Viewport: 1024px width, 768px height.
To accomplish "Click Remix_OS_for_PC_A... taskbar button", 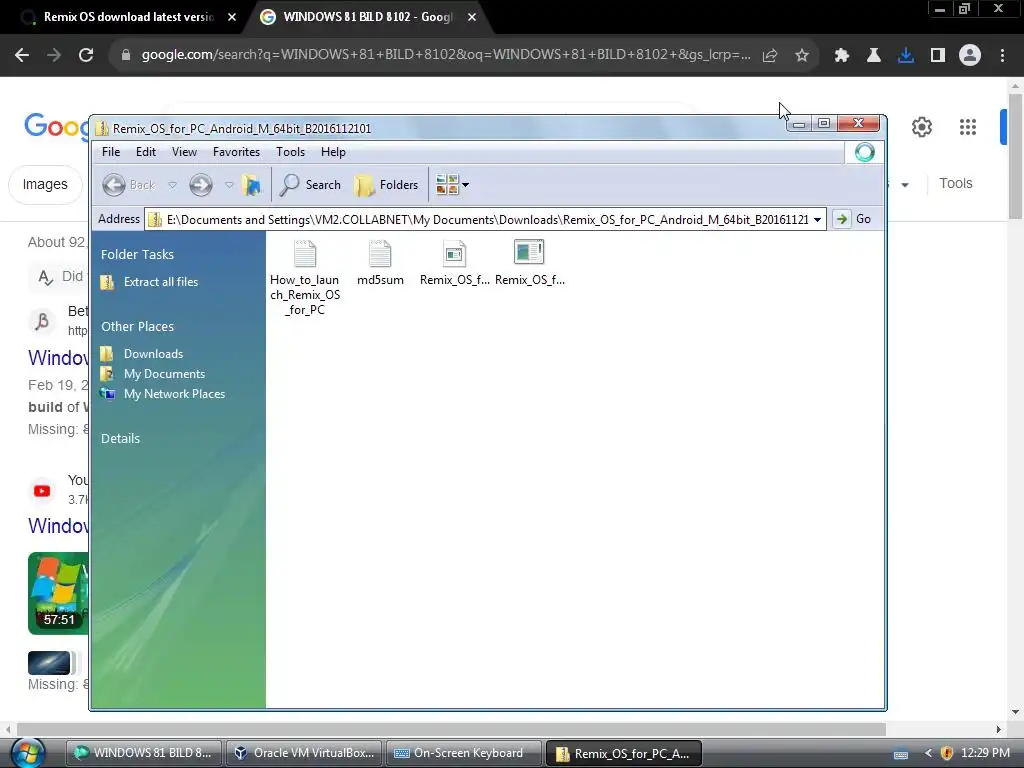I will pos(624,753).
